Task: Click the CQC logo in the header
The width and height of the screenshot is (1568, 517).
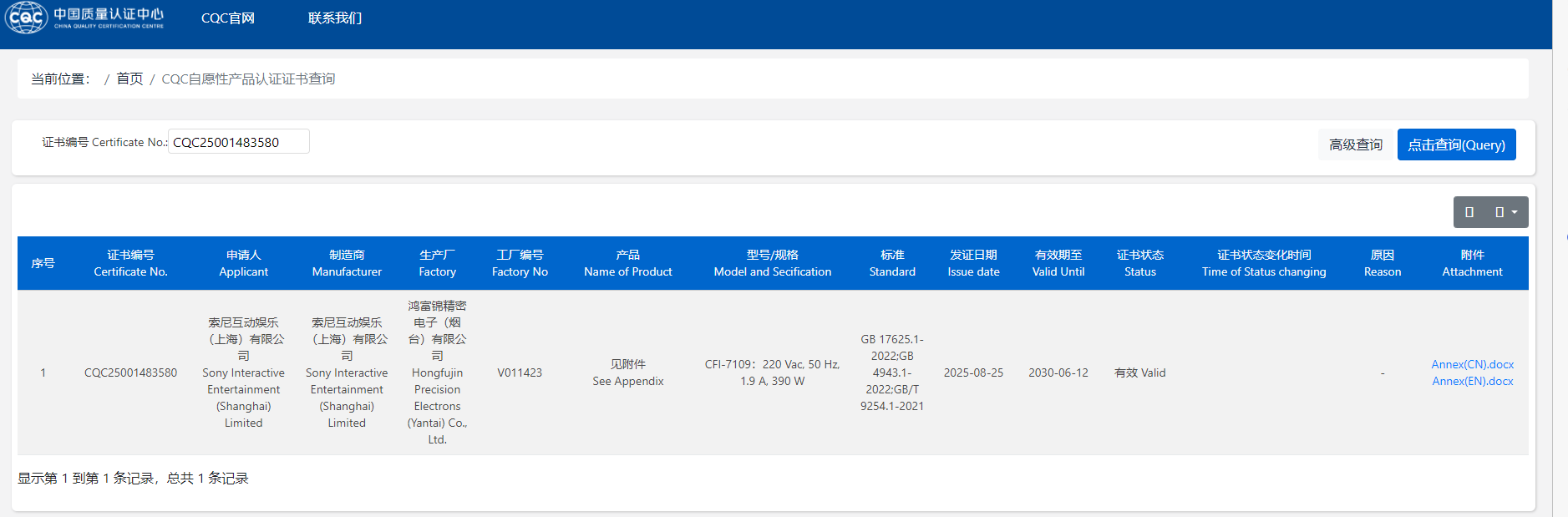Action: tap(84, 18)
